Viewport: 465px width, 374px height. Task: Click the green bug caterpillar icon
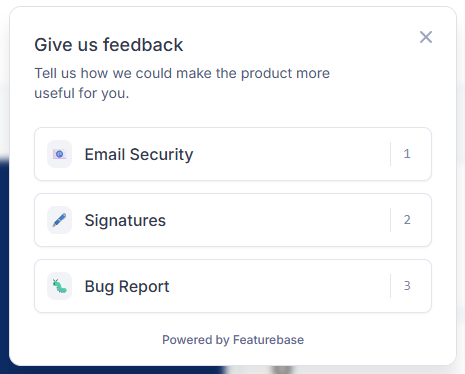click(x=59, y=286)
